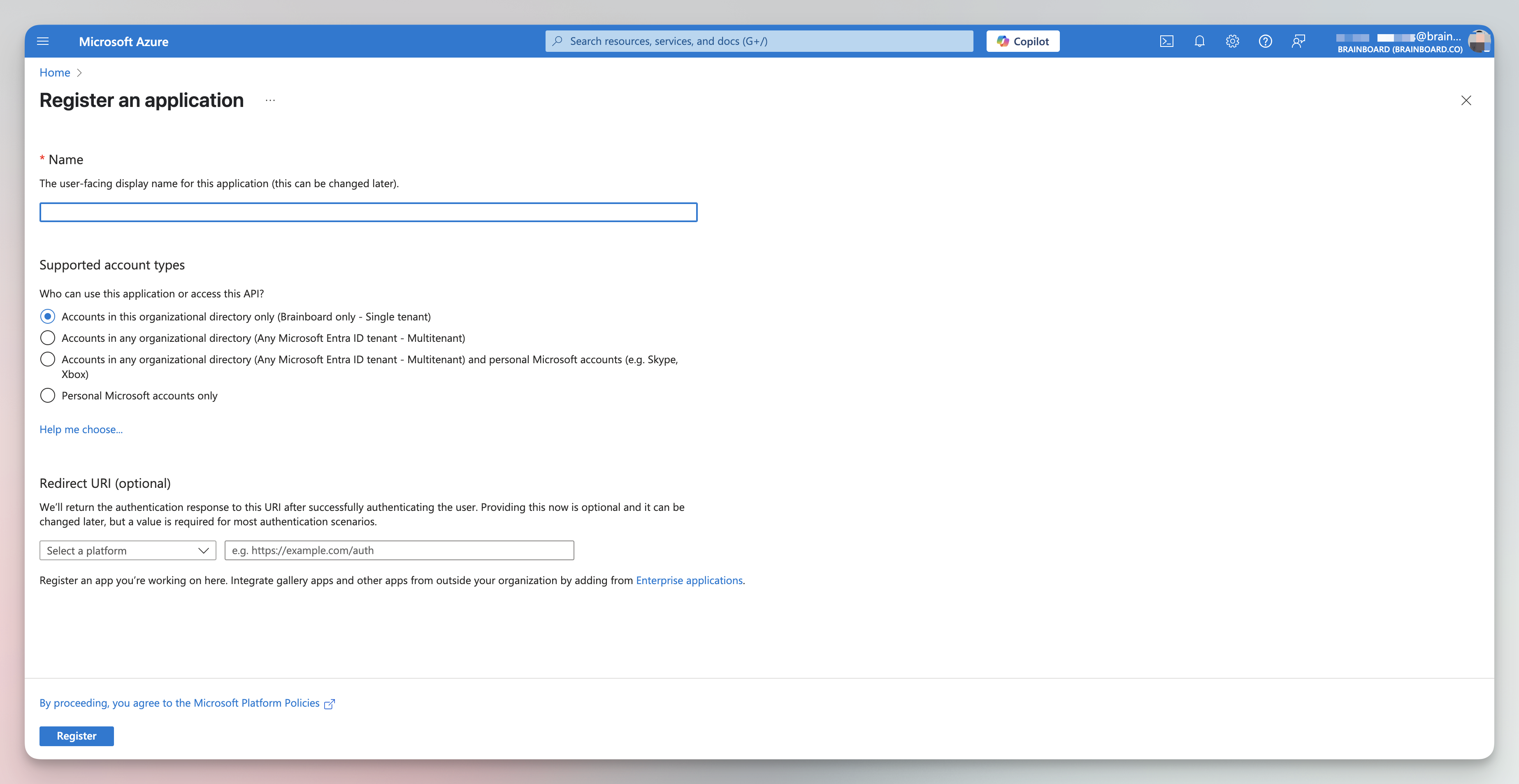Click the application Name input field
This screenshot has width=1519, height=784.
(368, 212)
